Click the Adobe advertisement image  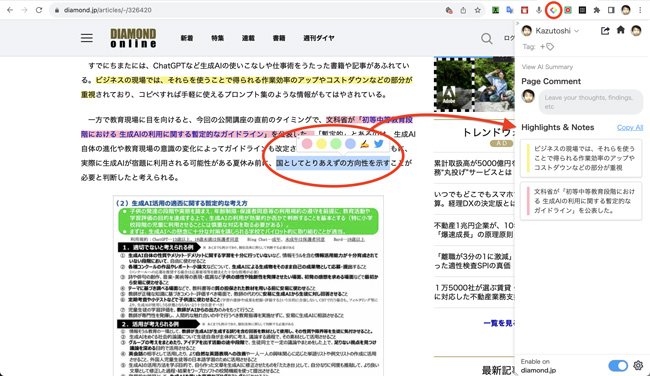(474, 85)
